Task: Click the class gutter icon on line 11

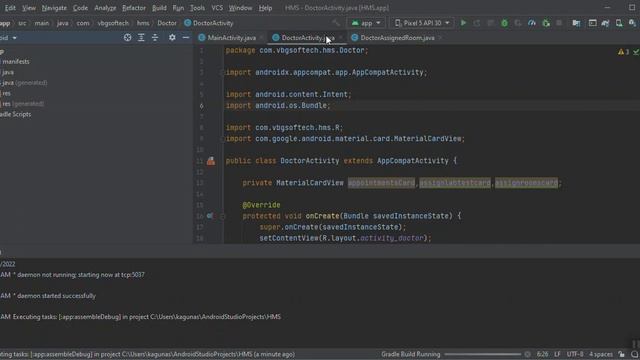Action: [211, 161]
